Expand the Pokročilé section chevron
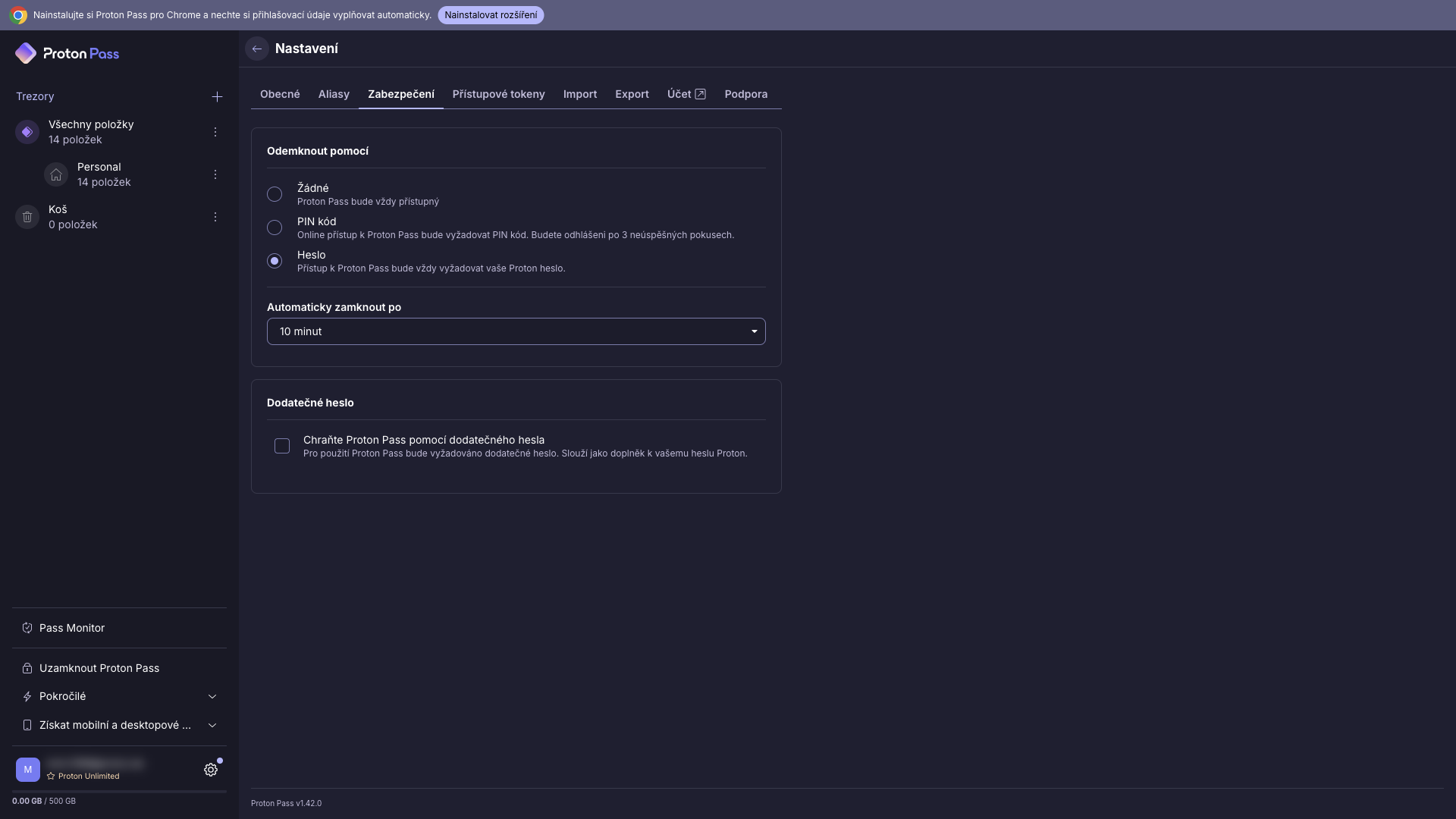This screenshot has width=1456, height=819. [212, 696]
